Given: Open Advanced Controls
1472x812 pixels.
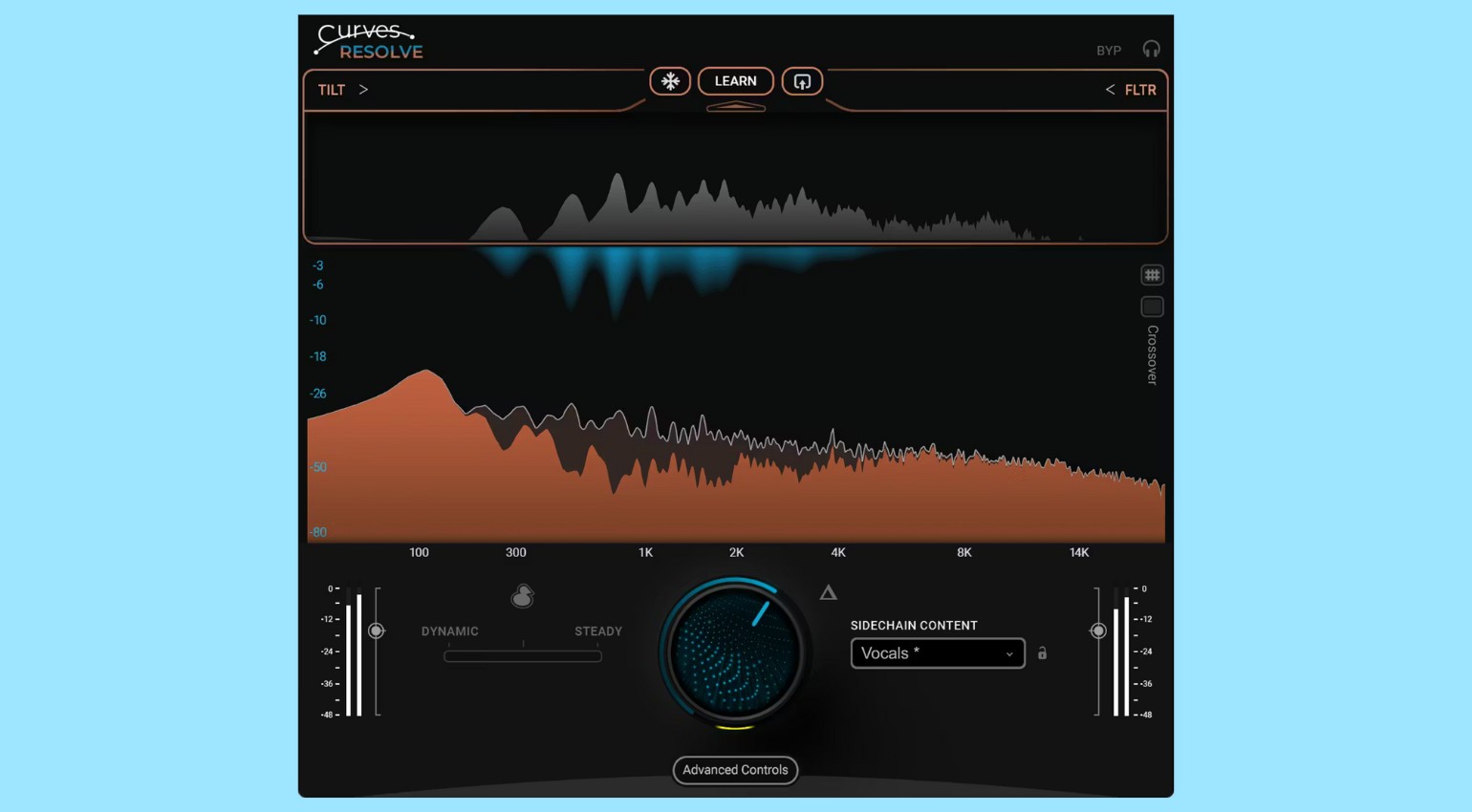Looking at the screenshot, I should coord(735,770).
